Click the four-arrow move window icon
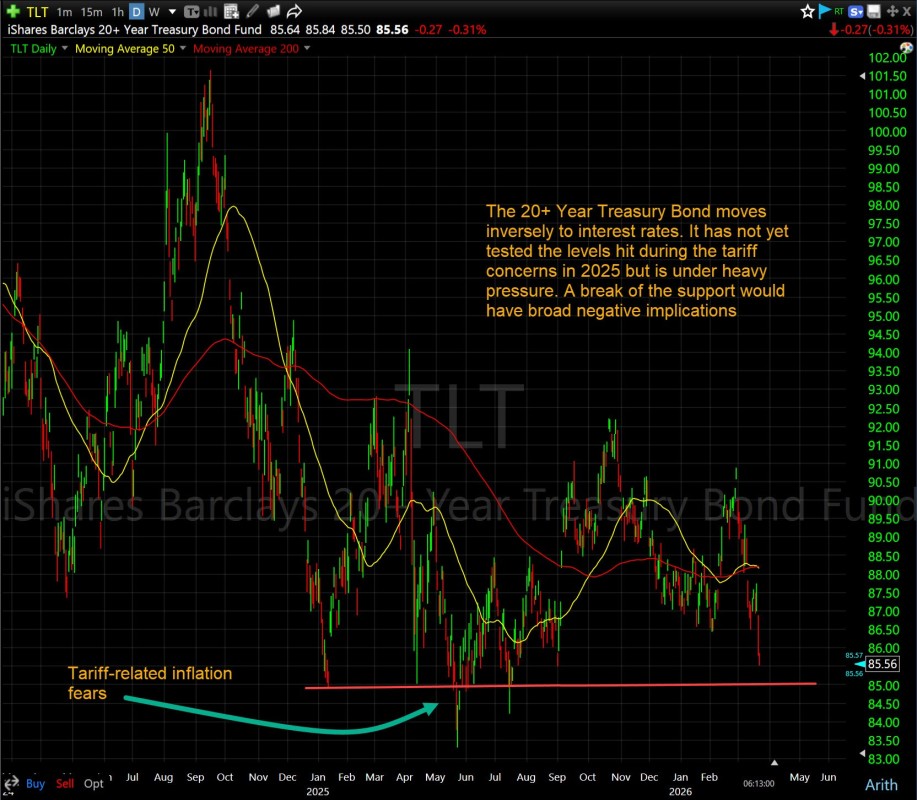917x800 pixels. click(x=890, y=12)
